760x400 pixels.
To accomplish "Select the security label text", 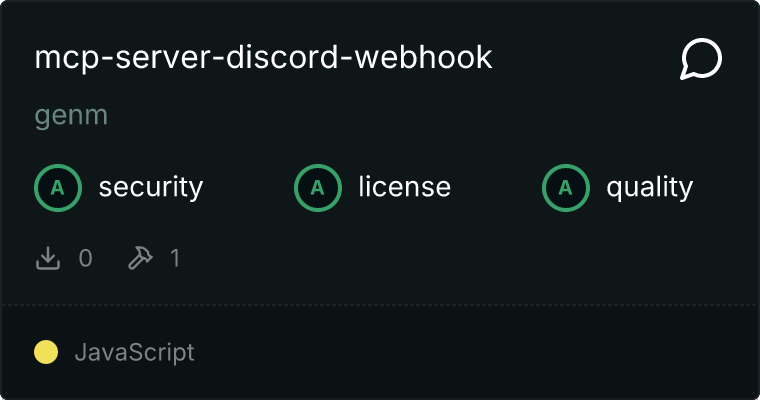I will pos(151,188).
